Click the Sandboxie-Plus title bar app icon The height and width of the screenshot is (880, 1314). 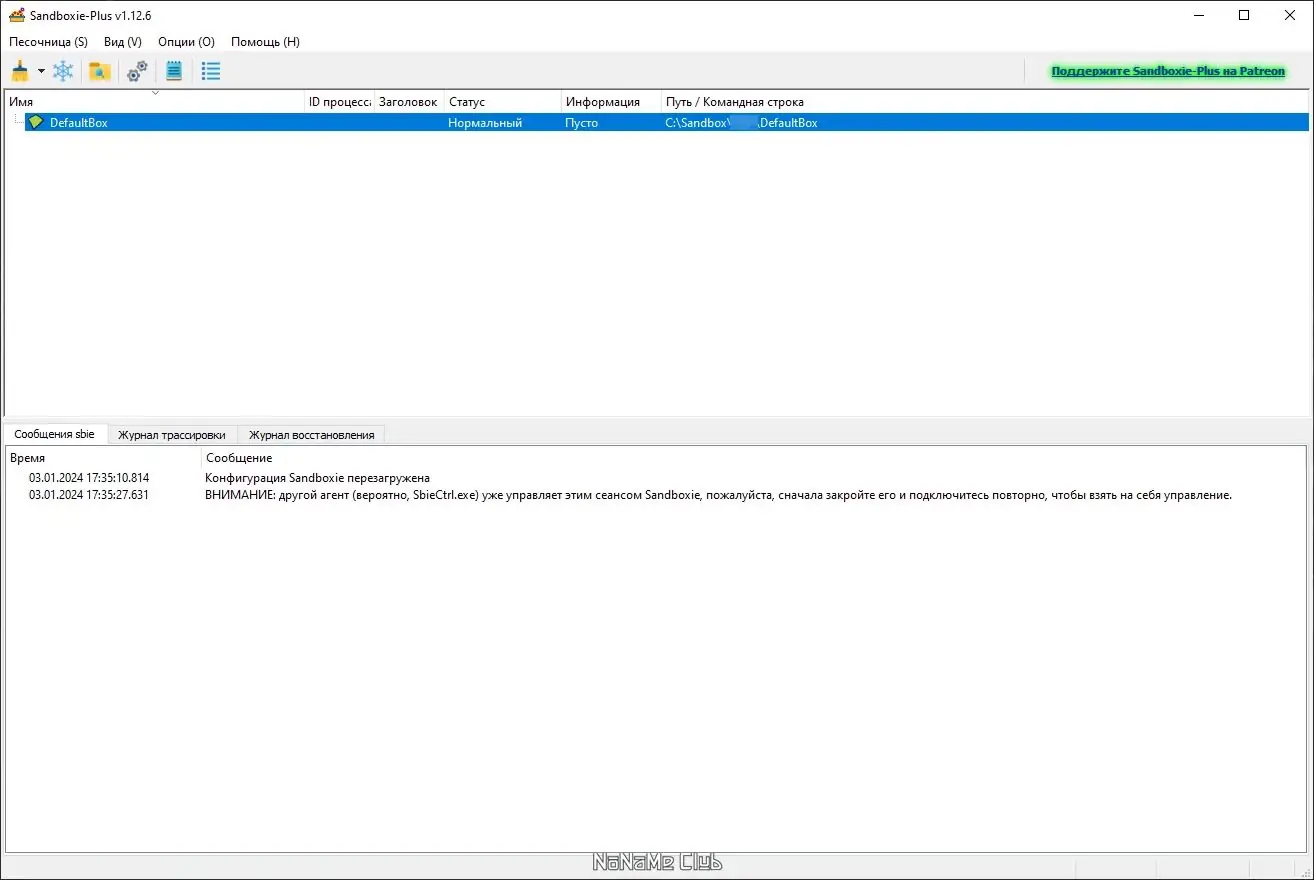tap(17, 15)
